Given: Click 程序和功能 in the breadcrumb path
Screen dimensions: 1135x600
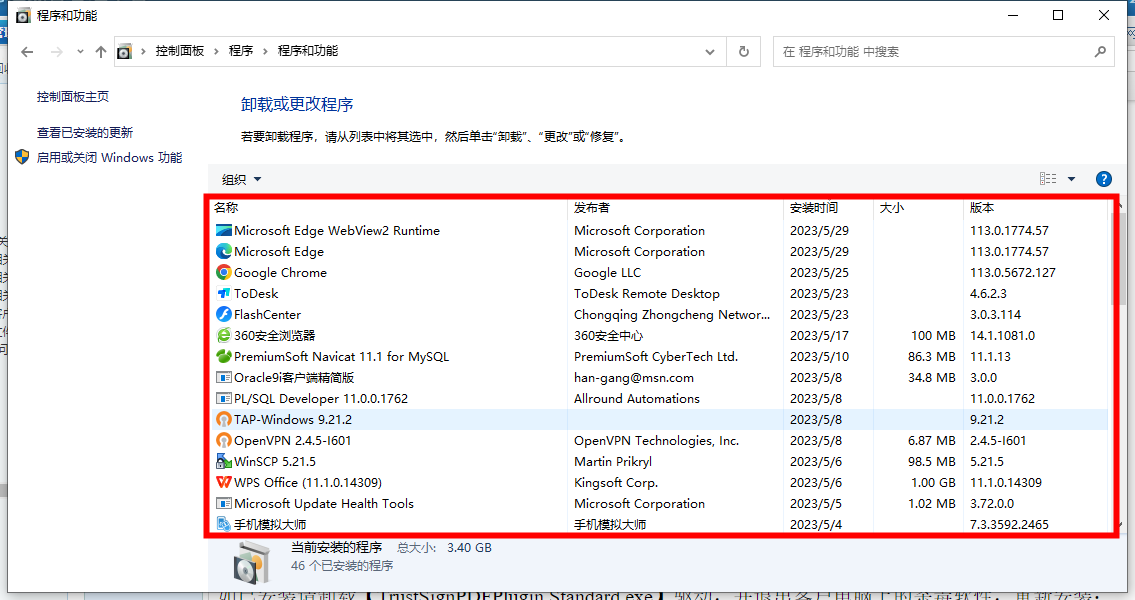Looking at the screenshot, I should point(308,51).
